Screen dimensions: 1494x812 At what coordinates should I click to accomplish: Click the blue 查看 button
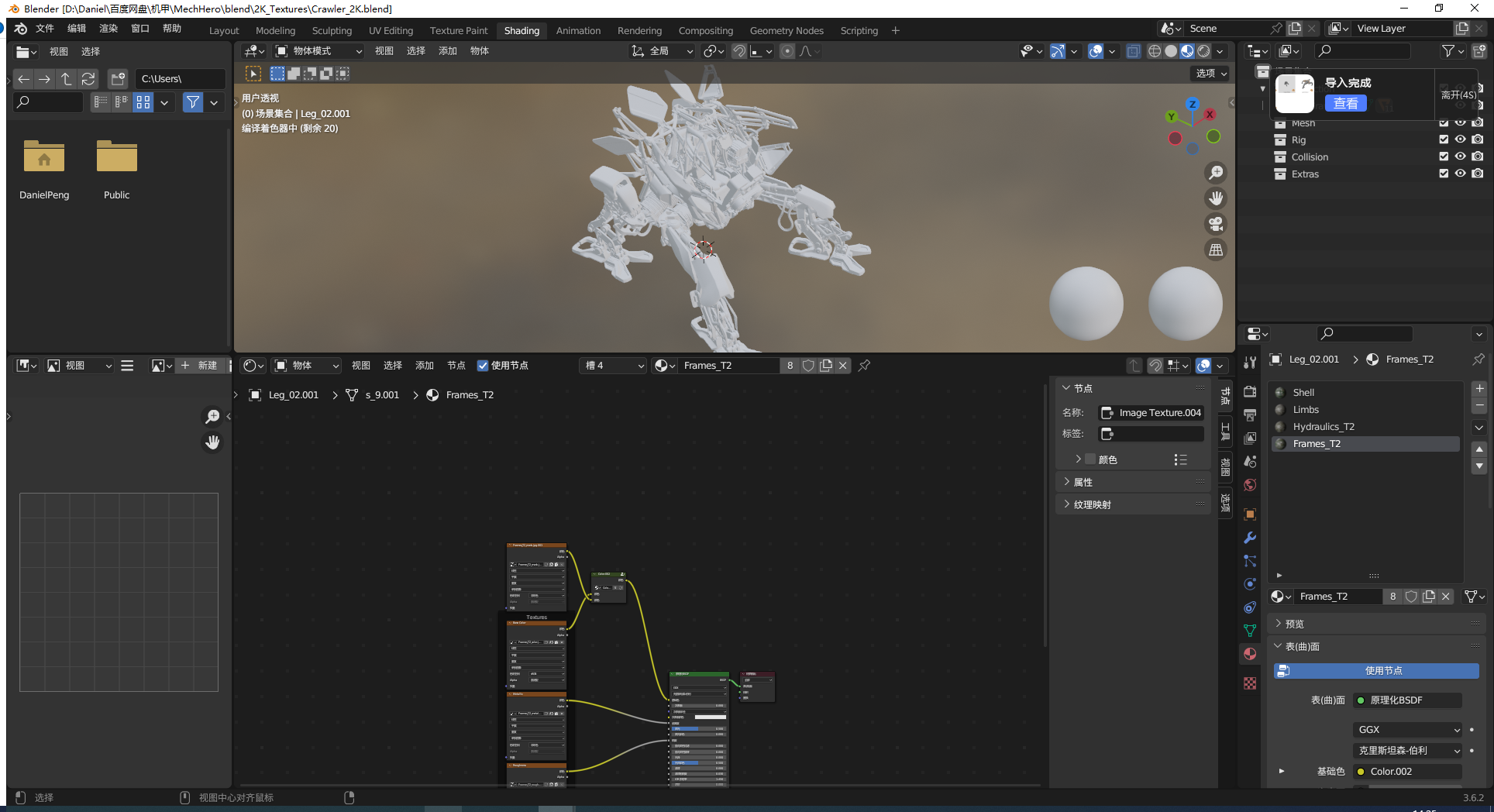[1345, 103]
